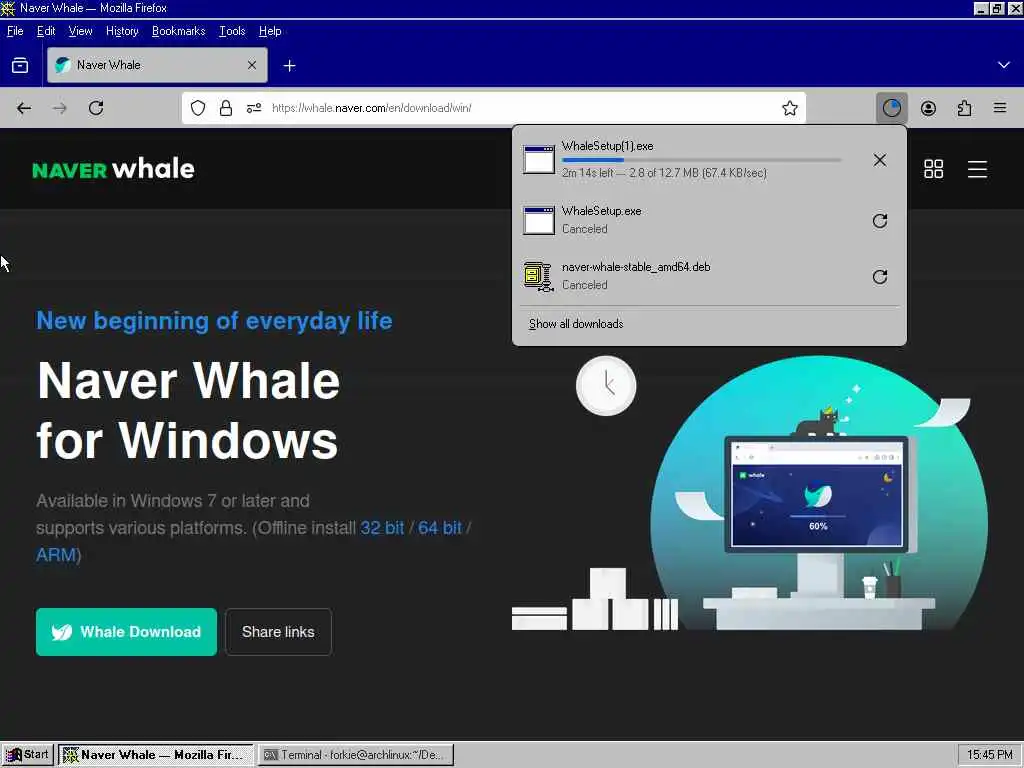This screenshot has height=768, width=1024.
Task: Click the Whale Download button
Action: [126, 632]
